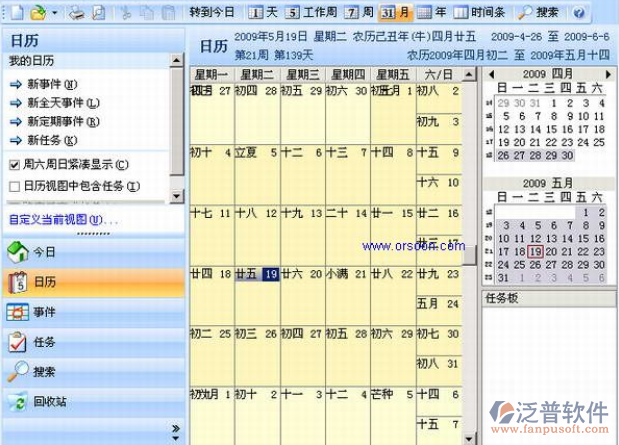
Task: Enable 日历视图中包含任务 checkbox
Action: (x=14, y=186)
